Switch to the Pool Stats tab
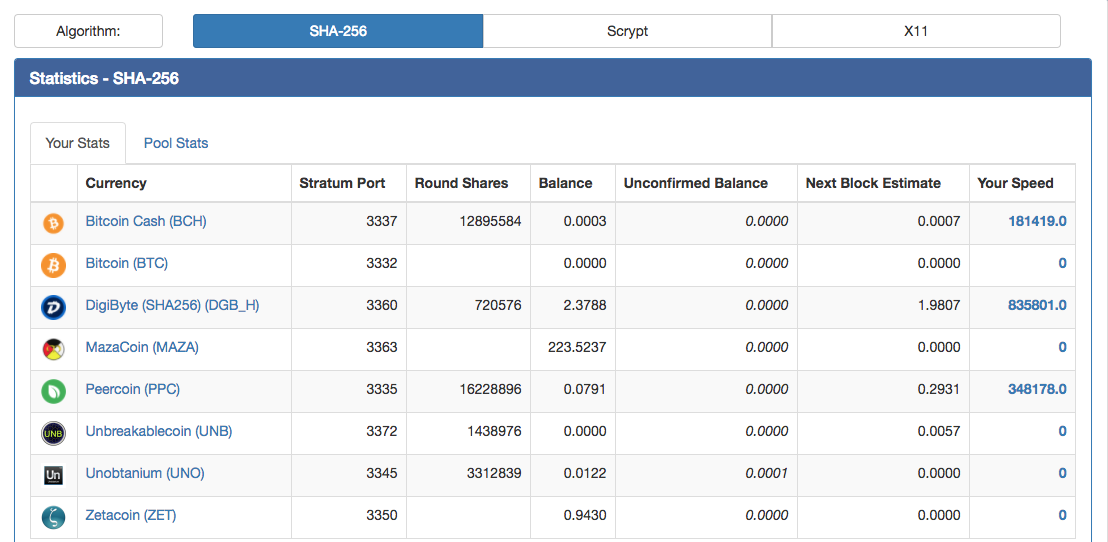This screenshot has height=542, width=1108. pyautogui.click(x=176, y=143)
